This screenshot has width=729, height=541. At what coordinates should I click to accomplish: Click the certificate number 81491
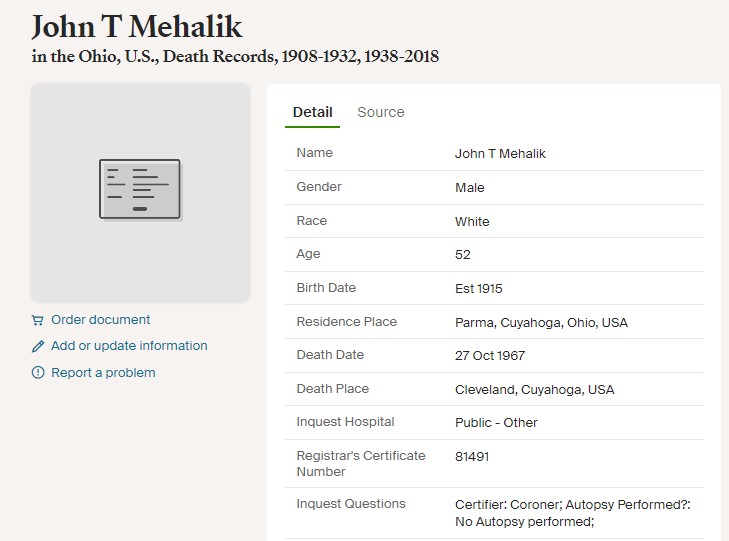point(472,456)
